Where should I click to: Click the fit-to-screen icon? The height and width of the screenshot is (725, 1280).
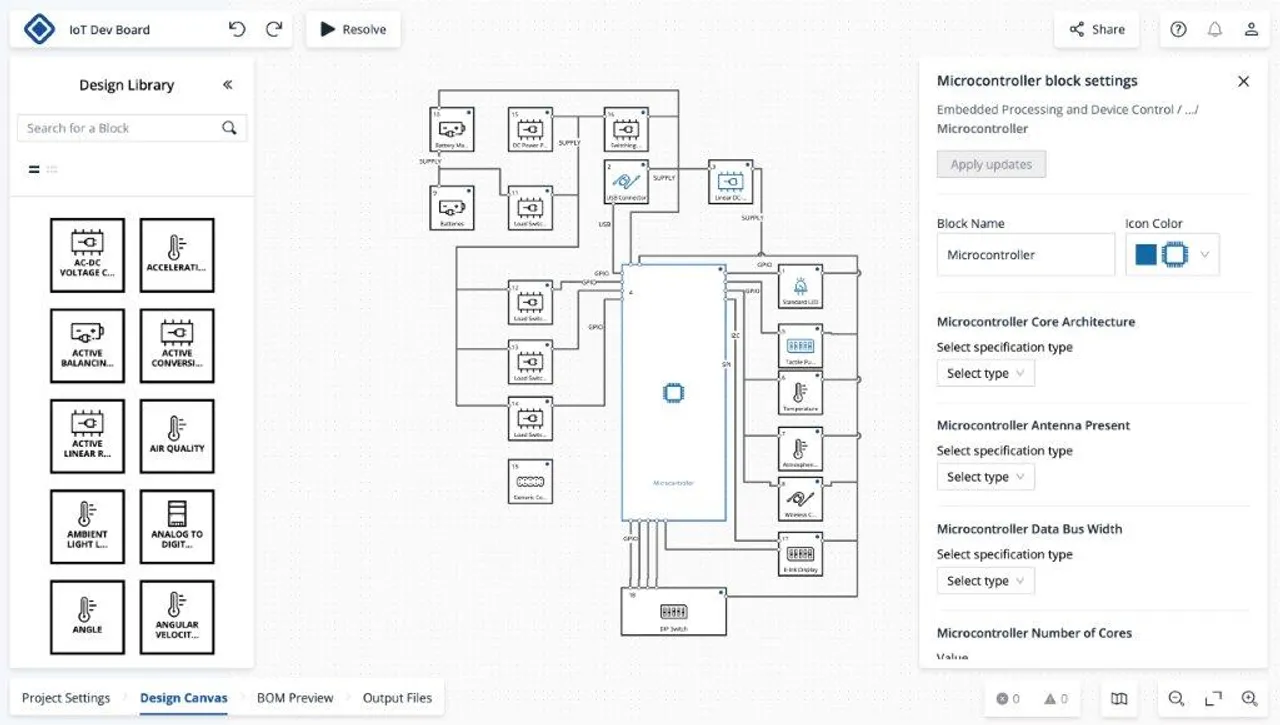pyautogui.click(x=1213, y=699)
